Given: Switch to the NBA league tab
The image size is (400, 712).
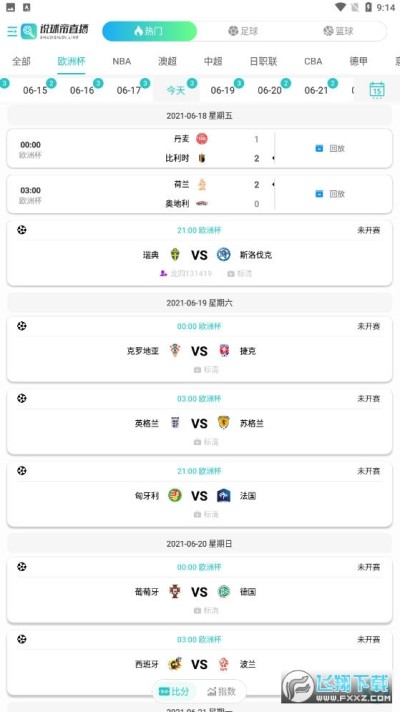Looking at the screenshot, I should (122, 61).
